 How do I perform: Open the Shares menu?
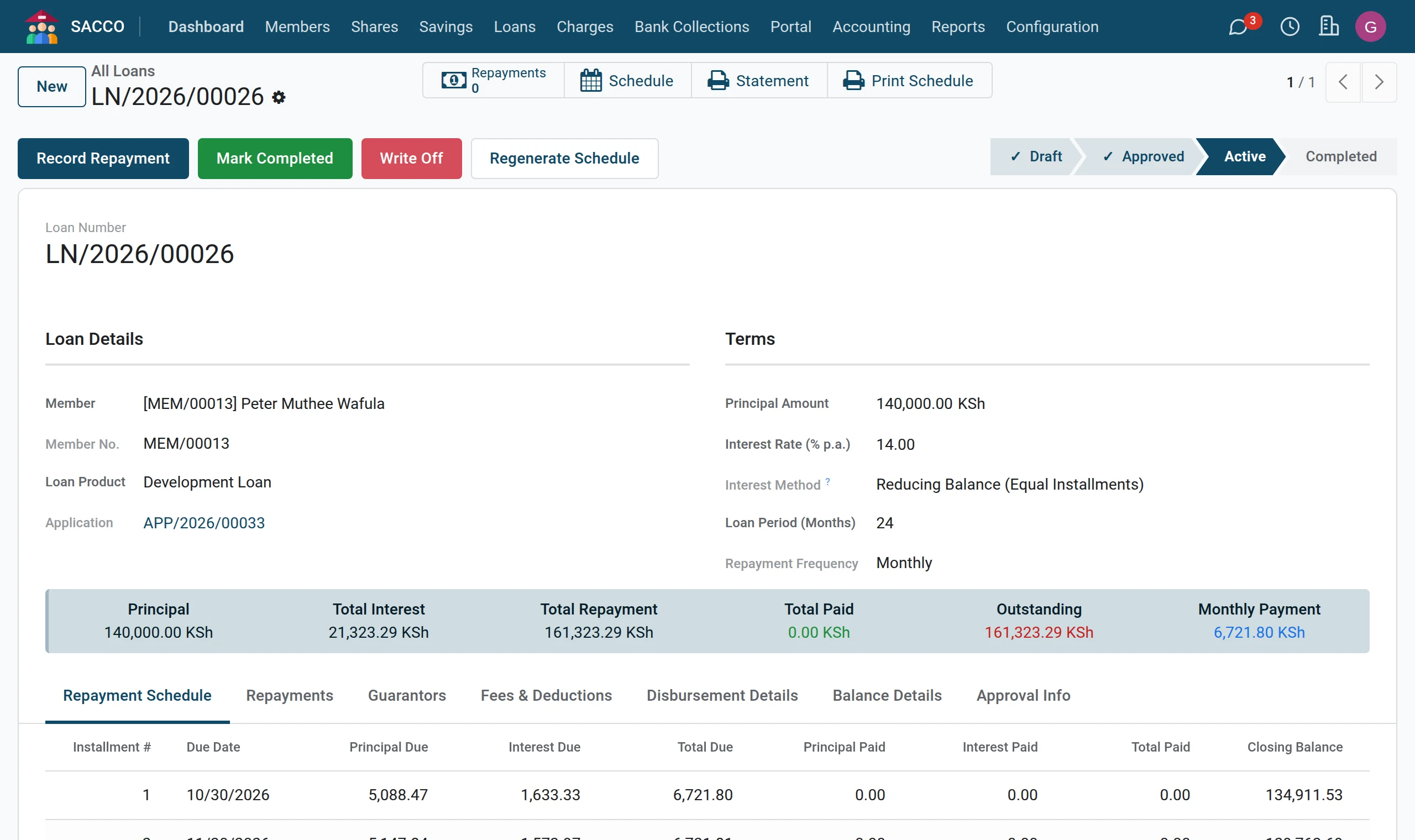click(374, 27)
